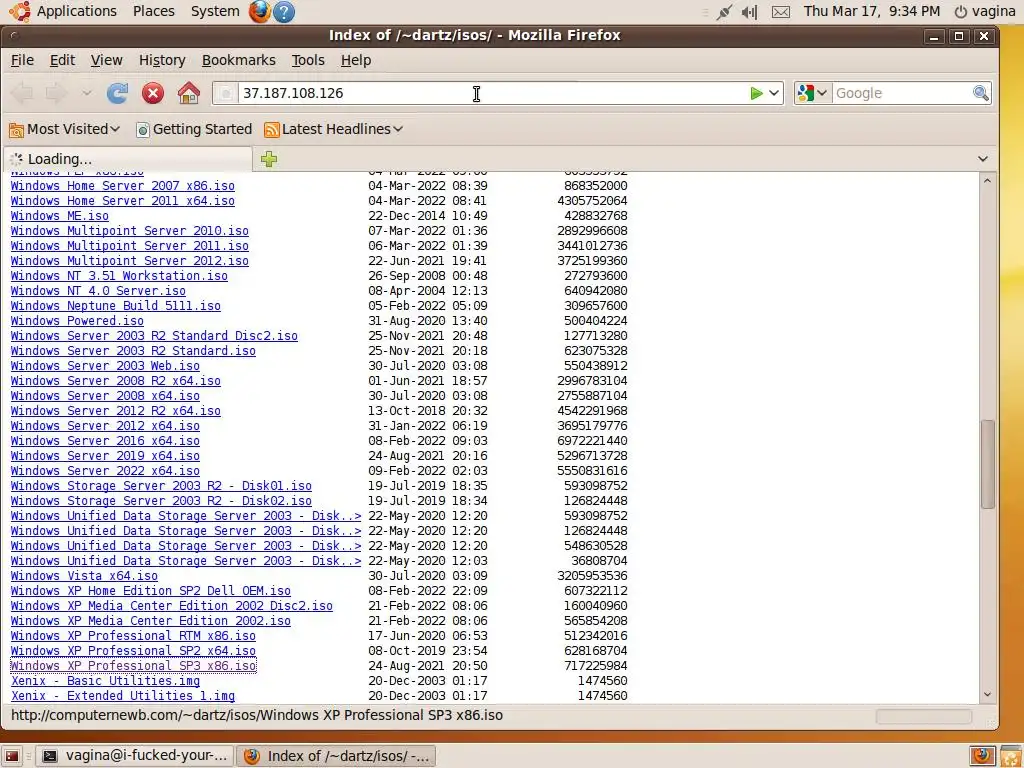Screen dimensions: 1024x768
Task: Click the mail envelope icon in panel
Action: [x=780, y=12]
